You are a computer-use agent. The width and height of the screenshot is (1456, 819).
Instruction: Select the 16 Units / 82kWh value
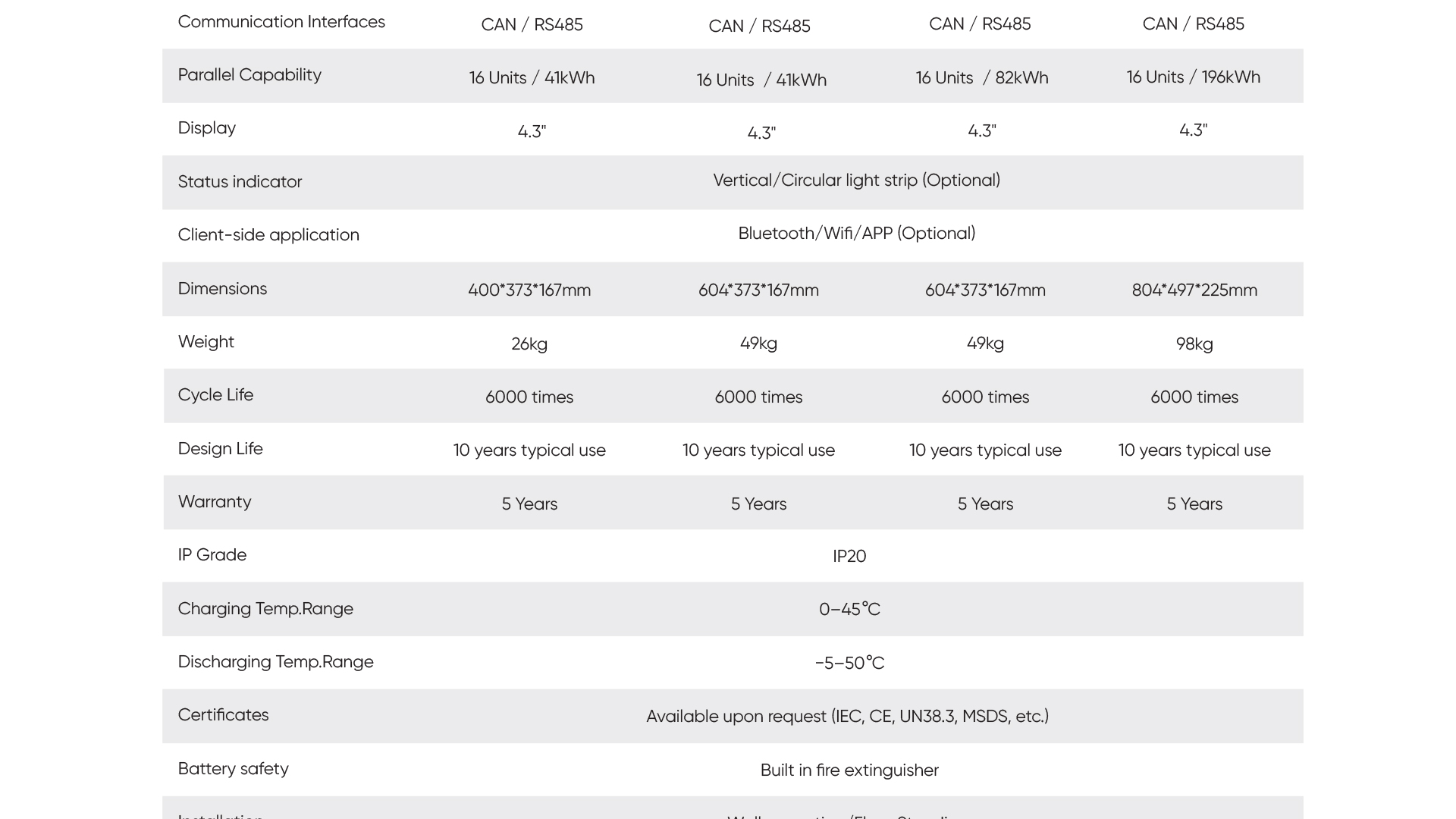981,78
